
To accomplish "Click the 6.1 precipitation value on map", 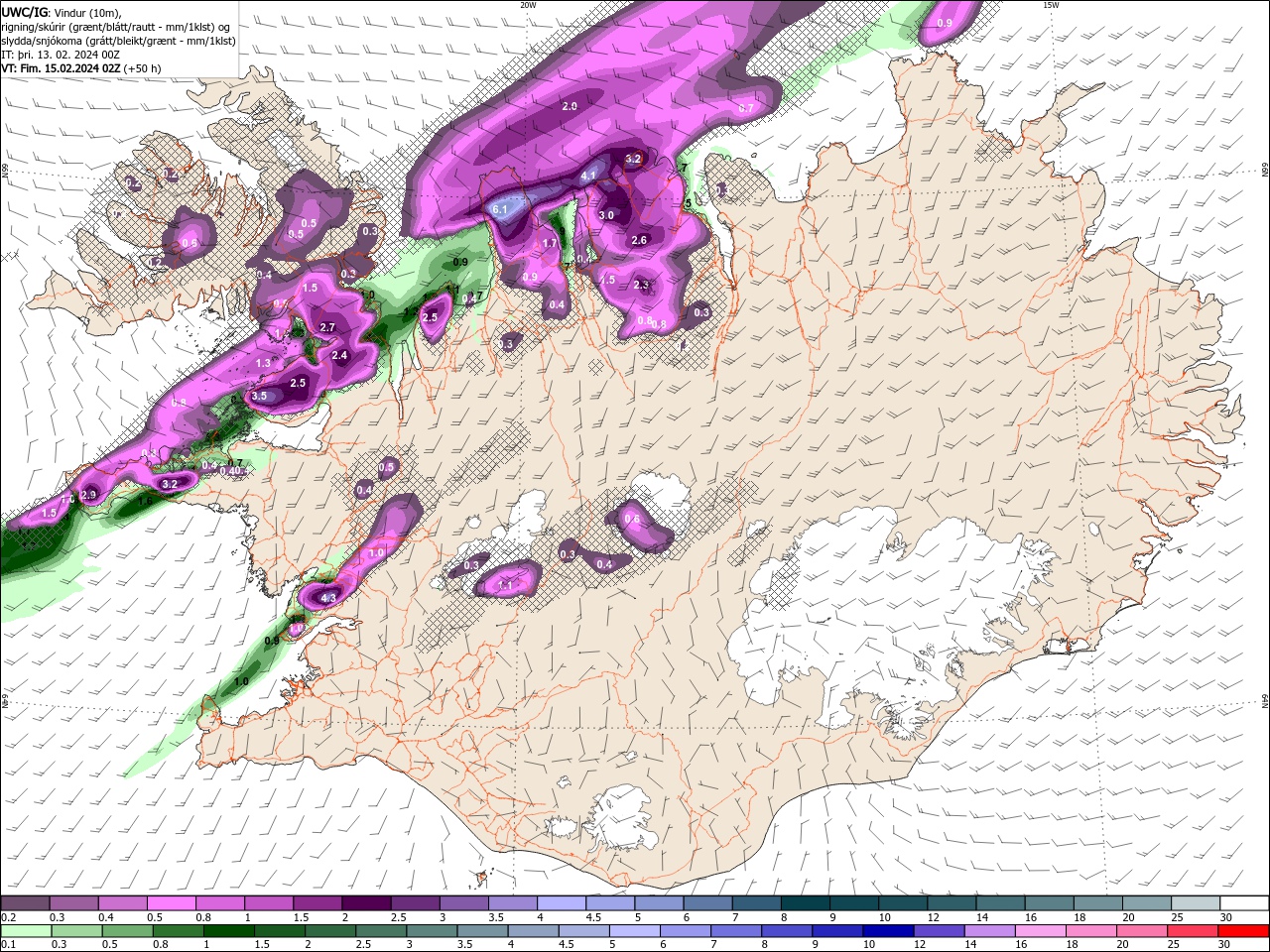I will coord(500,209).
